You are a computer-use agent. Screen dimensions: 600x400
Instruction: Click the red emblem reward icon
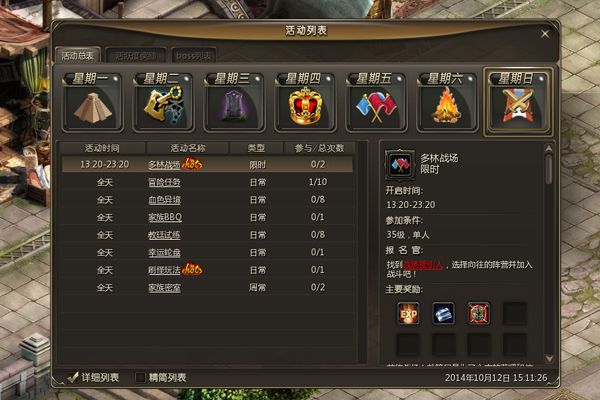(479, 313)
